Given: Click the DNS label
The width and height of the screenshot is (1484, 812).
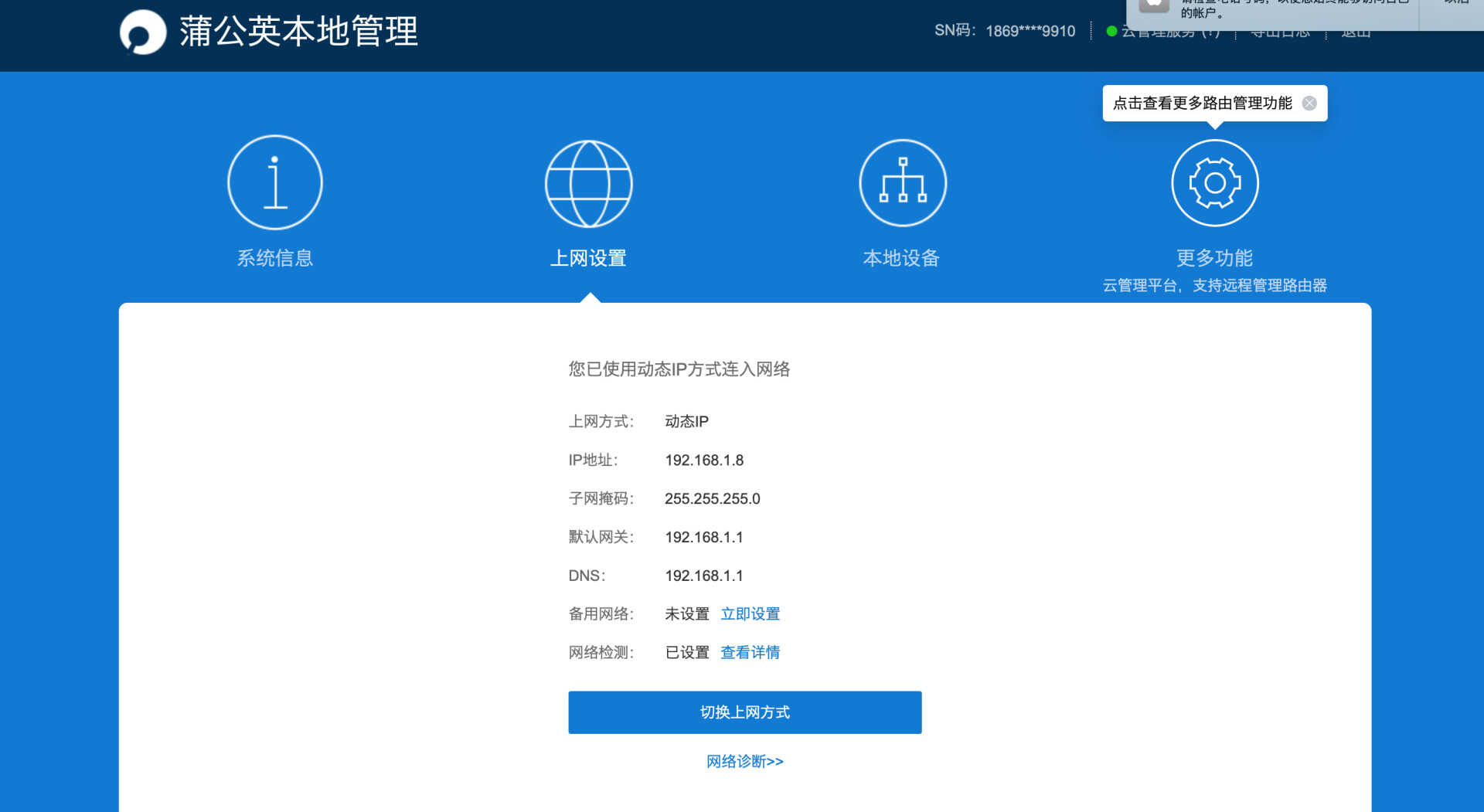Looking at the screenshot, I should (x=587, y=576).
